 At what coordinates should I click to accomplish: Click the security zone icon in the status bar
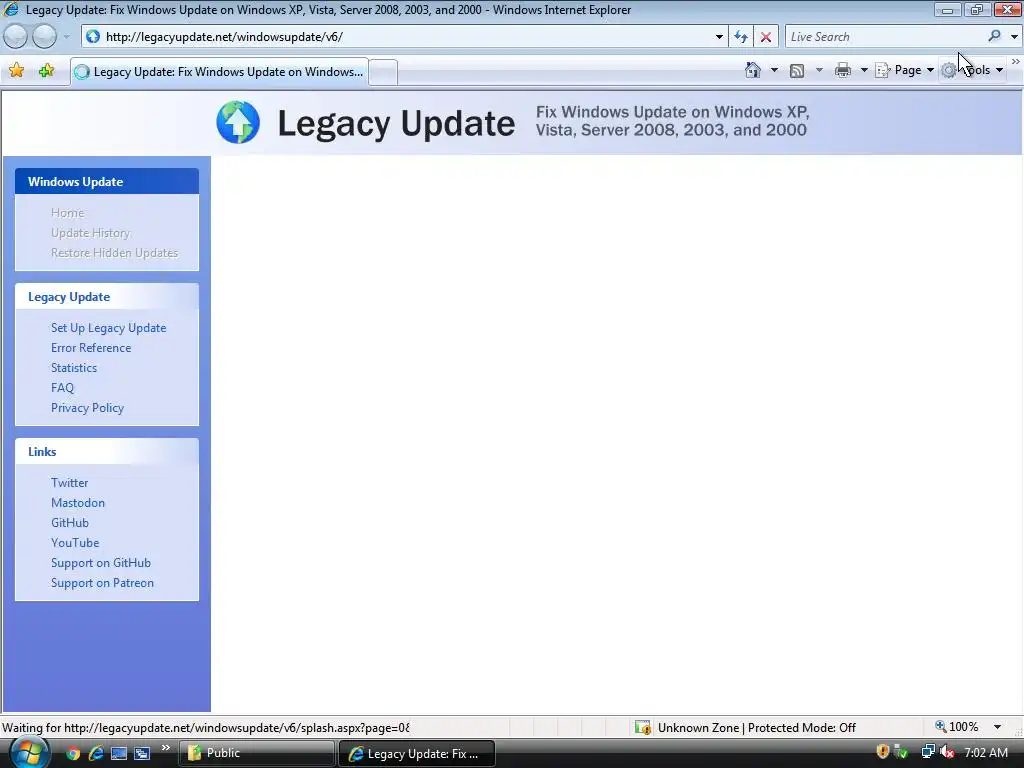tap(643, 727)
